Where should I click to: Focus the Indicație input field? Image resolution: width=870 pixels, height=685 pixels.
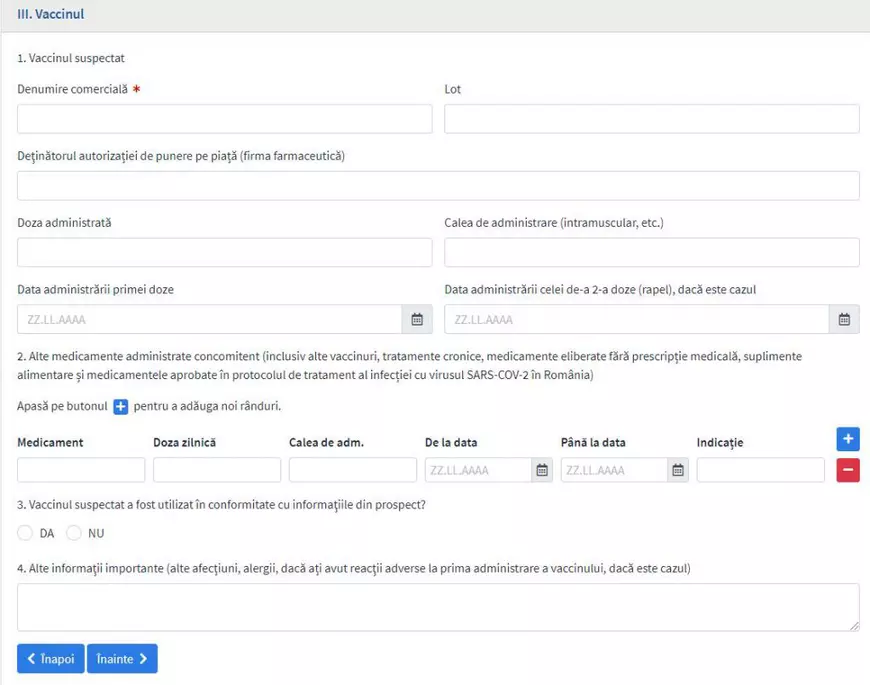(x=760, y=470)
